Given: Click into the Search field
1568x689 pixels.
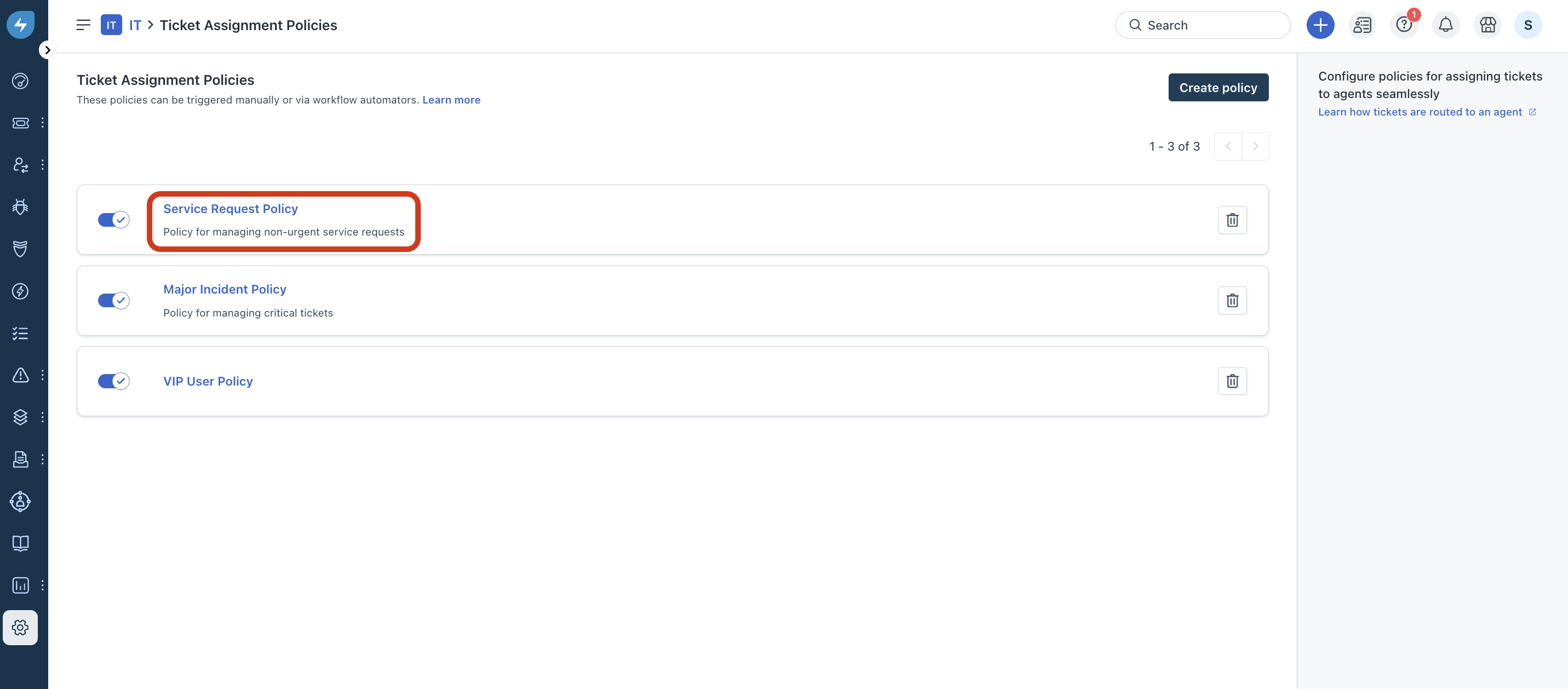Looking at the screenshot, I should (x=1202, y=25).
